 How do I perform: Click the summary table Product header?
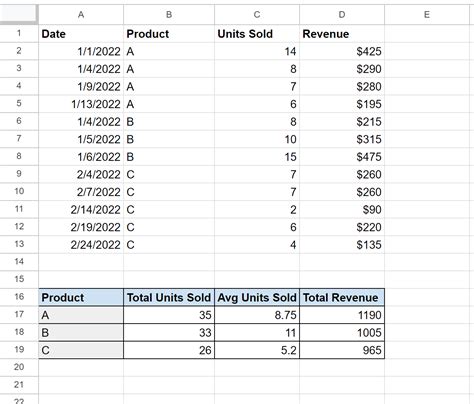(81, 297)
